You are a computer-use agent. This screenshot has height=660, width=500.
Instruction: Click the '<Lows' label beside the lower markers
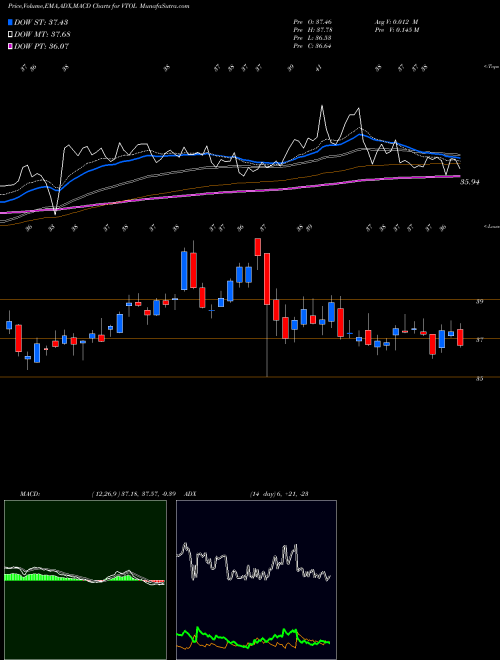[x=492, y=226]
